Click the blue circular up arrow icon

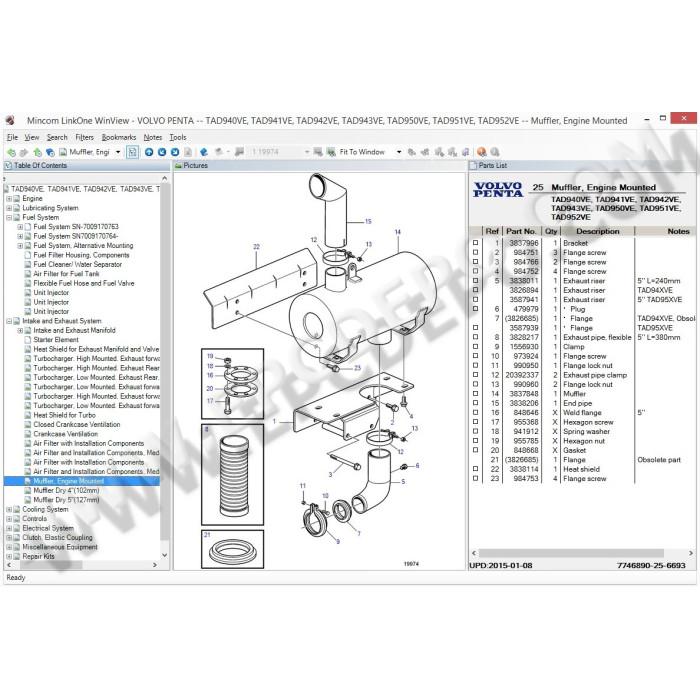pos(149,152)
